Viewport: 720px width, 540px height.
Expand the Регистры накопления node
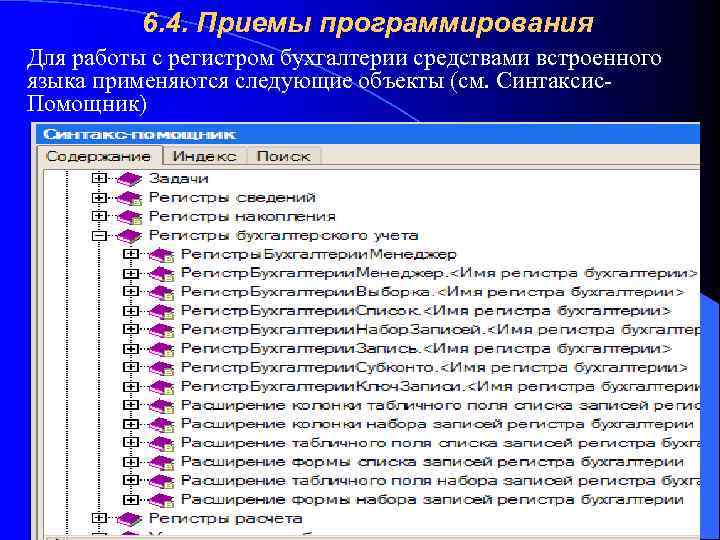[x=99, y=216]
